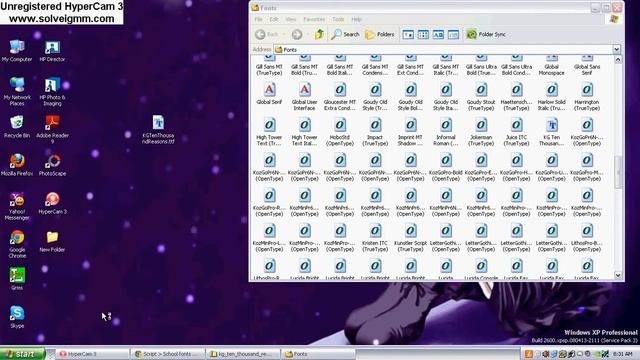Click scrollbar up arrow in Fonts window
Screen dimensions: 640x360
618,60
